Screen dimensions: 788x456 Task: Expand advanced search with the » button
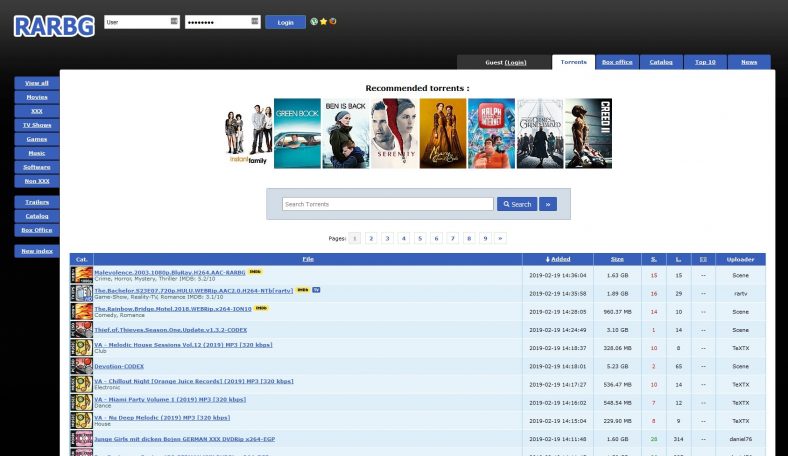(x=548, y=204)
